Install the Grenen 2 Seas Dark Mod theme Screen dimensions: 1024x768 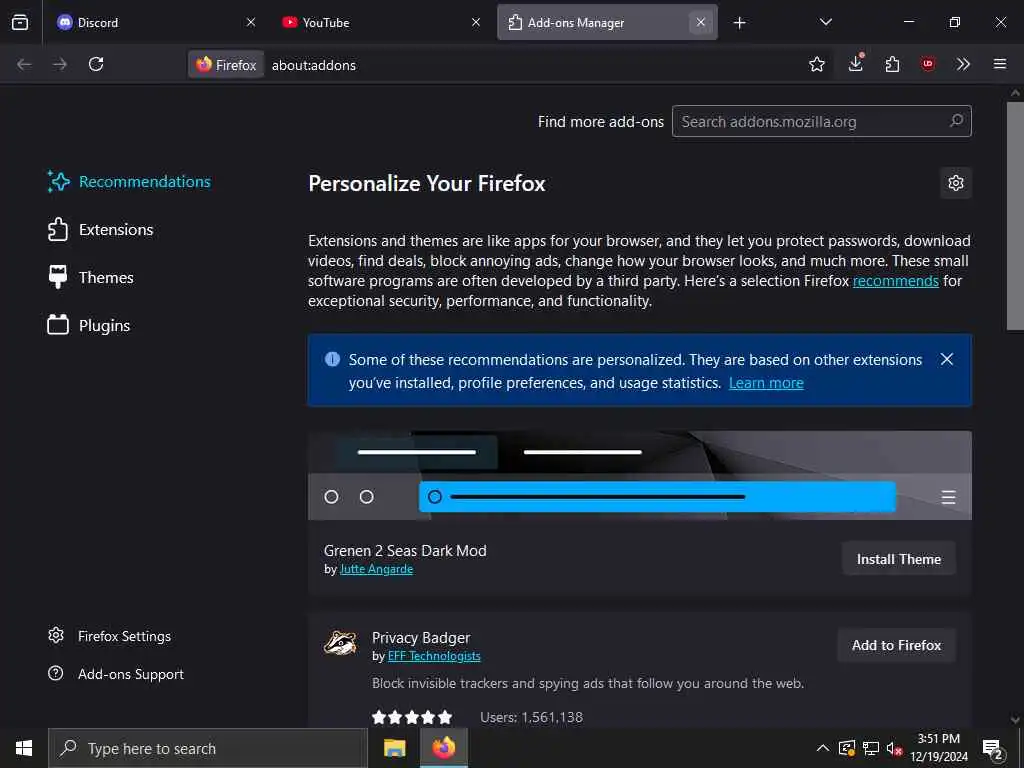pyautogui.click(x=899, y=559)
